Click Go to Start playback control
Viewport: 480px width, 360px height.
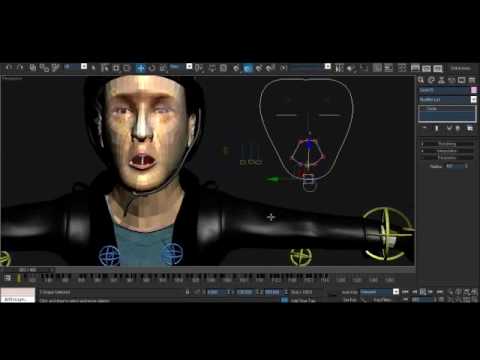[405, 292]
